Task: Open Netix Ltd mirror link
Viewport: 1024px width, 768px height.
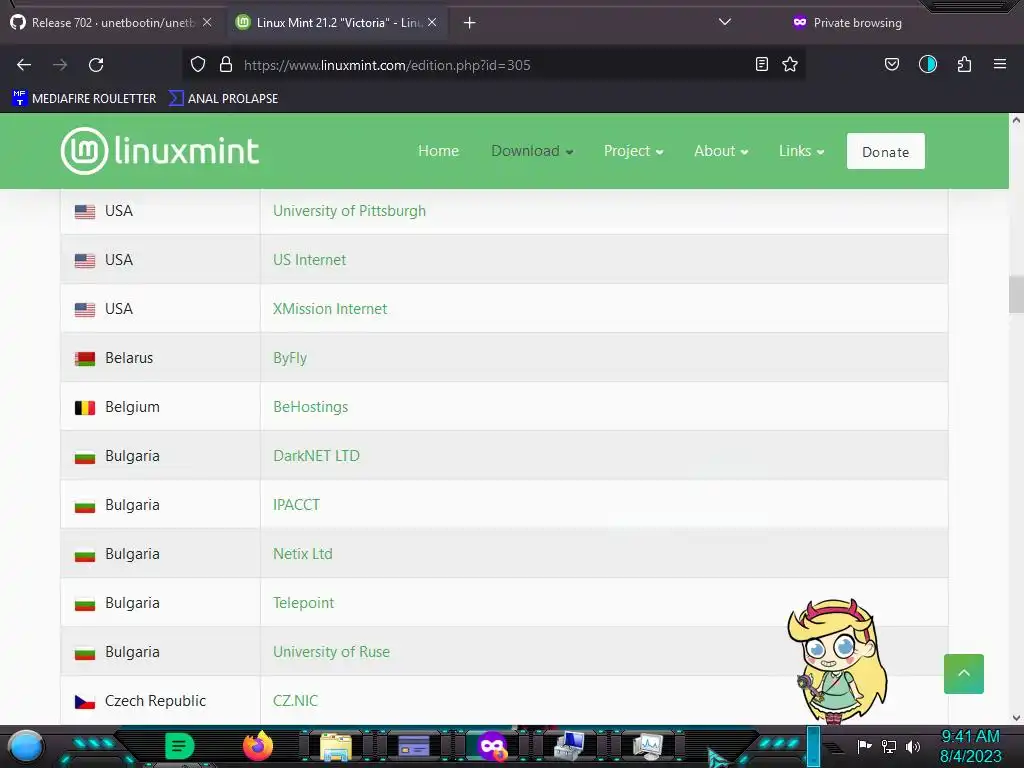Action: point(302,554)
